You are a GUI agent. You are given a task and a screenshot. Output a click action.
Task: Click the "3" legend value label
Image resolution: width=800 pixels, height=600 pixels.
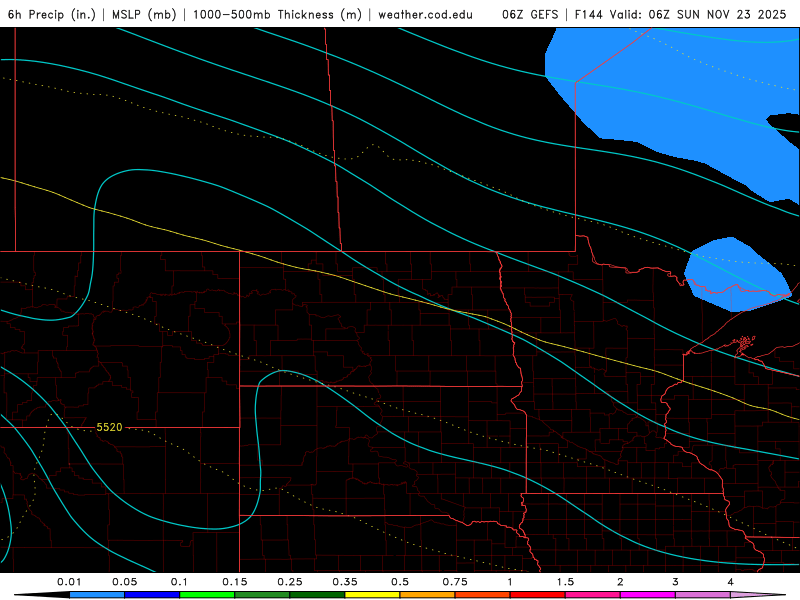coord(676,582)
